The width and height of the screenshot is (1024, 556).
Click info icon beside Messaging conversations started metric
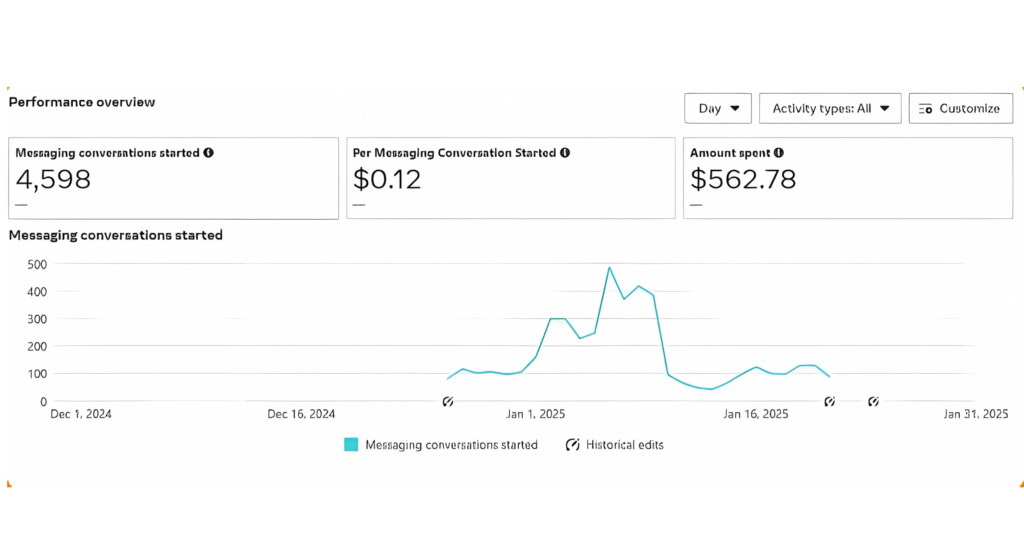pyautogui.click(x=208, y=153)
